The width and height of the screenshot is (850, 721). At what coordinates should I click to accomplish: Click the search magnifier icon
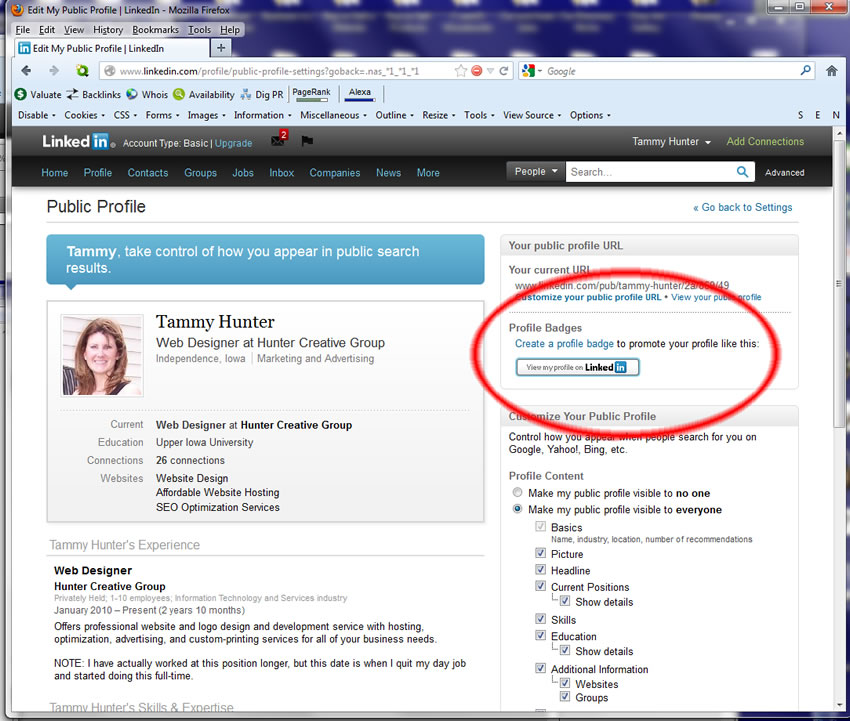pyautogui.click(x=741, y=172)
